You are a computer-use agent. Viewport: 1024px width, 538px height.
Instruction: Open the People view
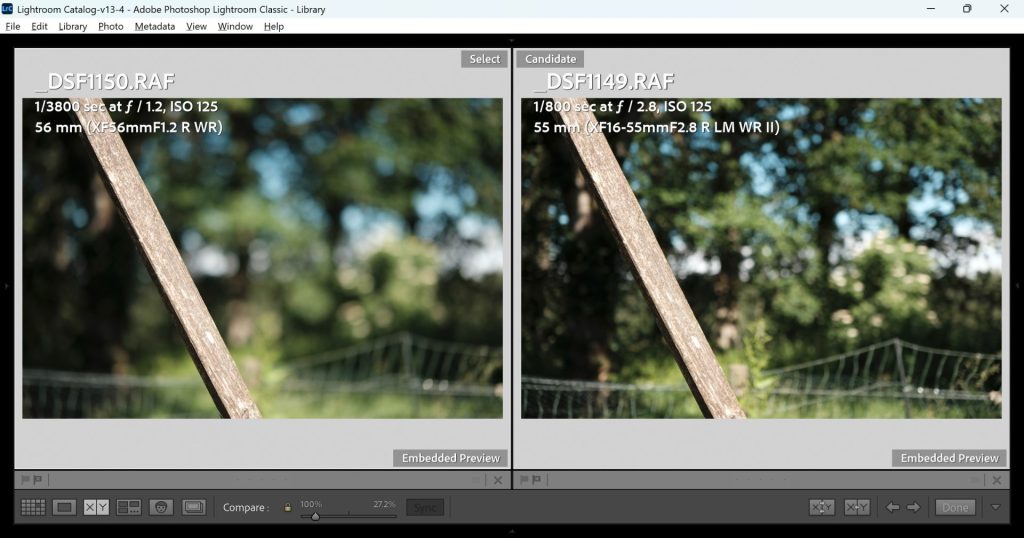[161, 507]
